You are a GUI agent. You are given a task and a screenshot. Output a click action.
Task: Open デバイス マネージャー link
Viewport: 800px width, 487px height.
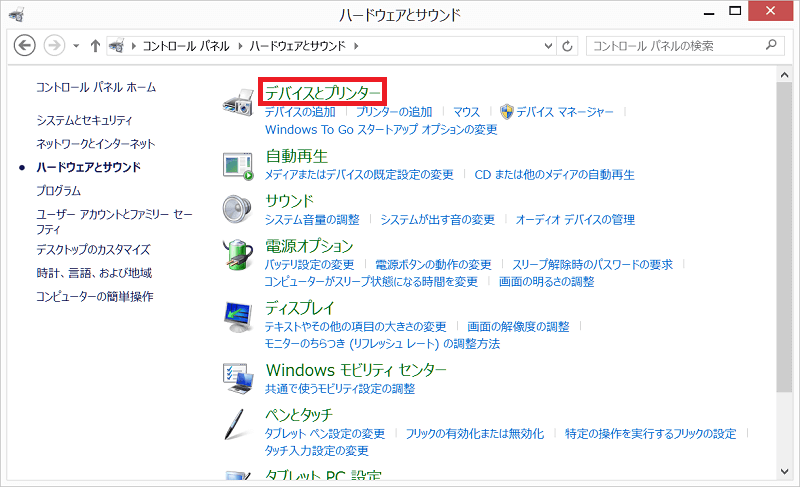pyautogui.click(x=565, y=112)
